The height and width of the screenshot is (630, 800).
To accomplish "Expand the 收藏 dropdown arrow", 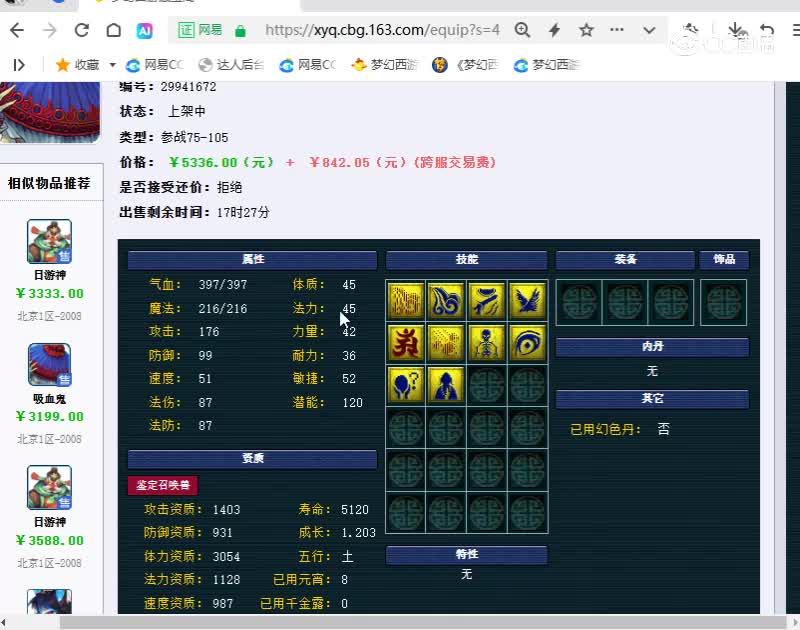I will coord(112,65).
